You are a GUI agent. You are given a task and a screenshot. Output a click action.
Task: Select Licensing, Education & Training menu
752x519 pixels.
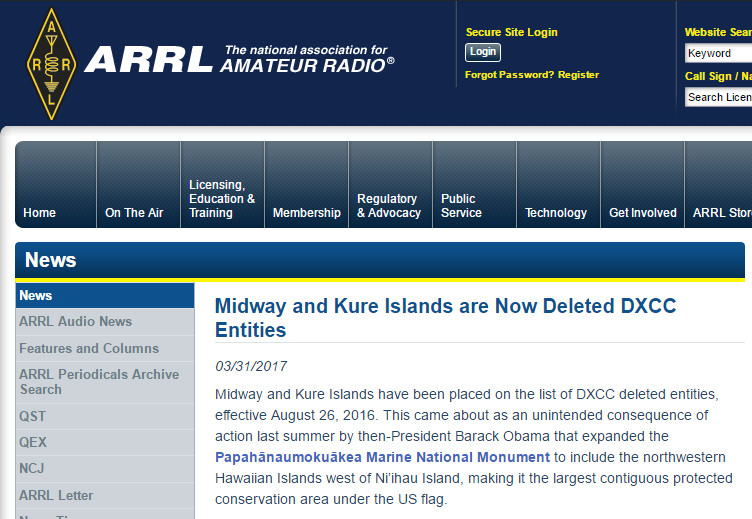tap(222, 199)
